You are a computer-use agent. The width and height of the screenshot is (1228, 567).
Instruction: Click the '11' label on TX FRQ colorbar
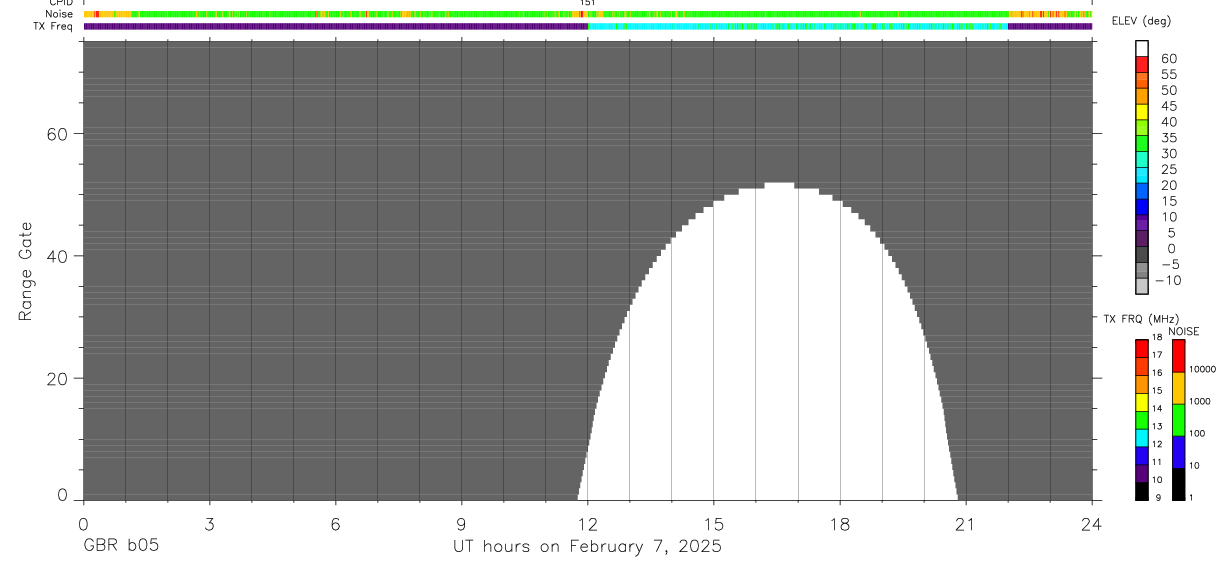1158,462
